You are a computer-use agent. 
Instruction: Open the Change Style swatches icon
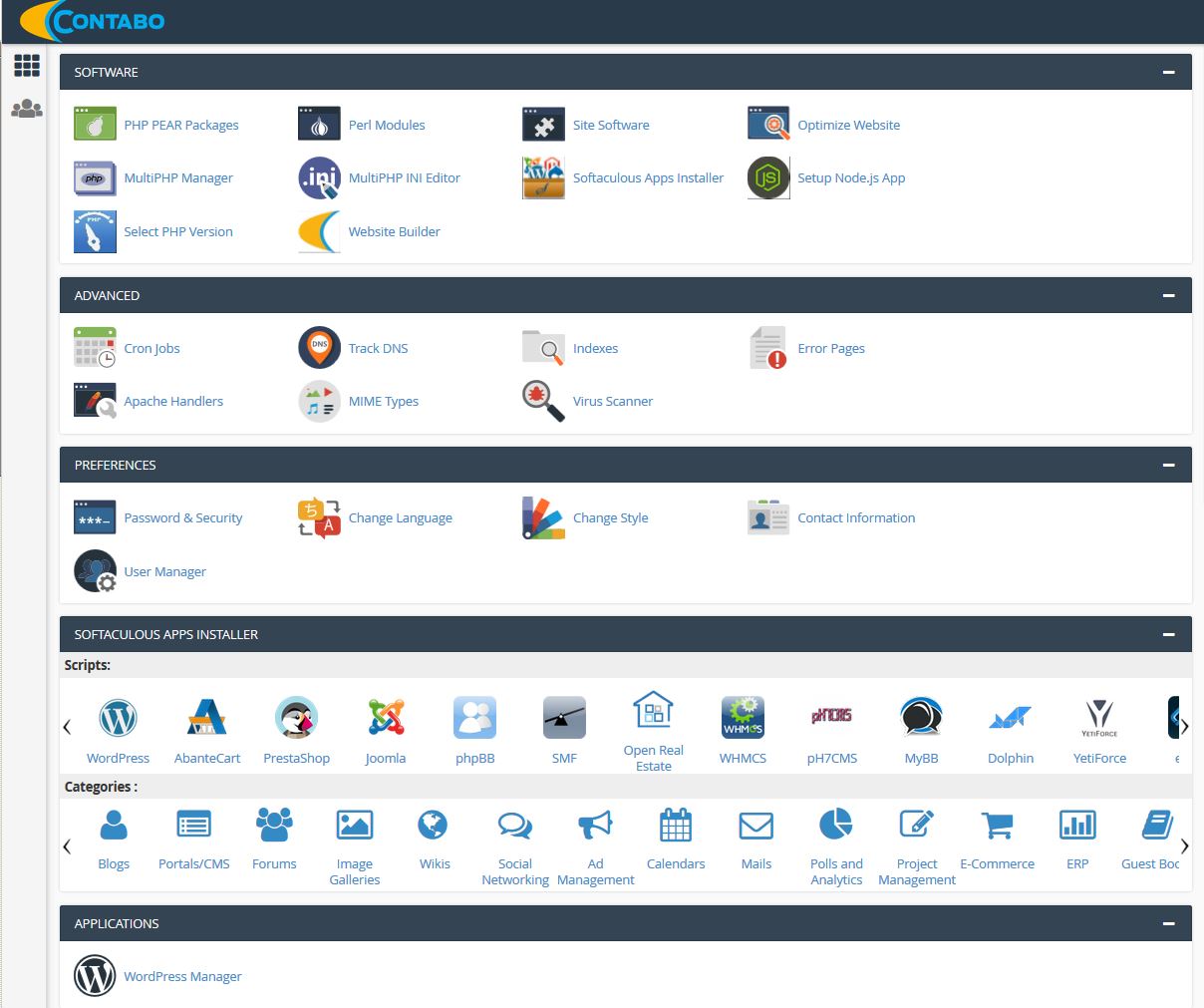tap(543, 517)
